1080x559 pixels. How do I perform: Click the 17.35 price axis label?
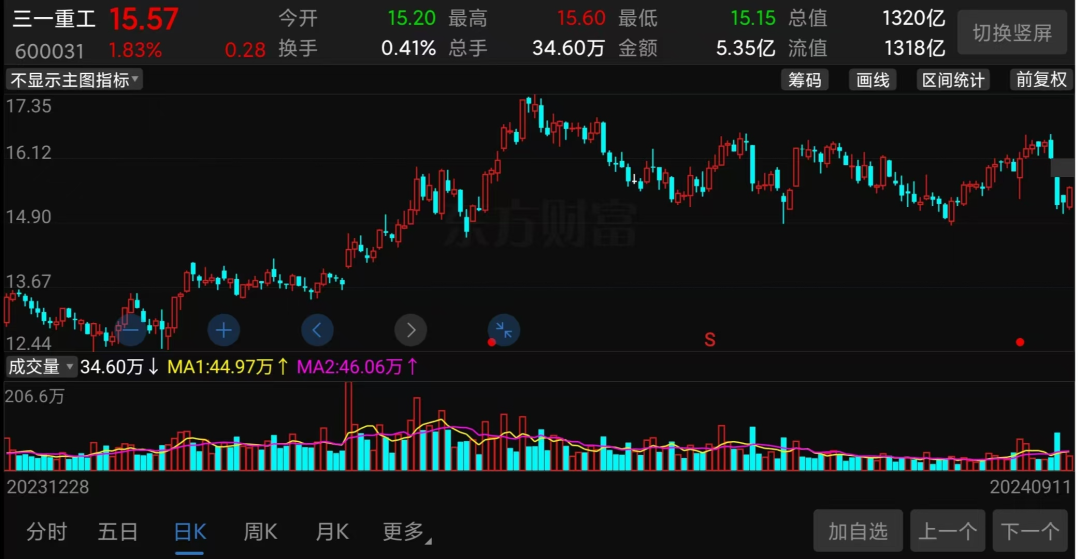click(x=28, y=107)
